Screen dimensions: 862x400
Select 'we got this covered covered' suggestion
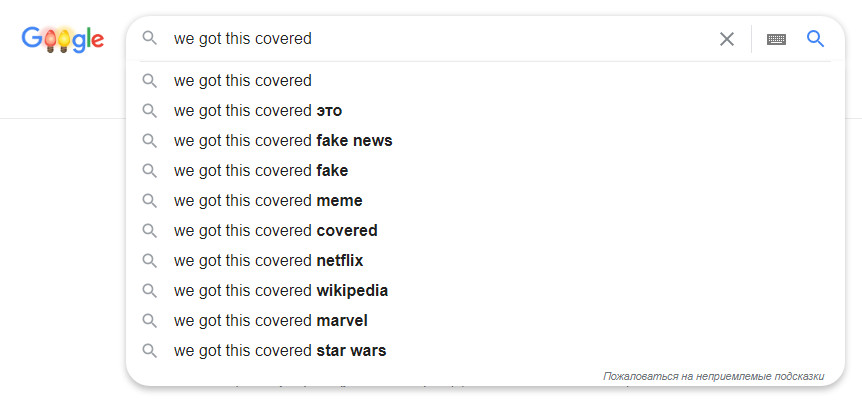[485, 231]
